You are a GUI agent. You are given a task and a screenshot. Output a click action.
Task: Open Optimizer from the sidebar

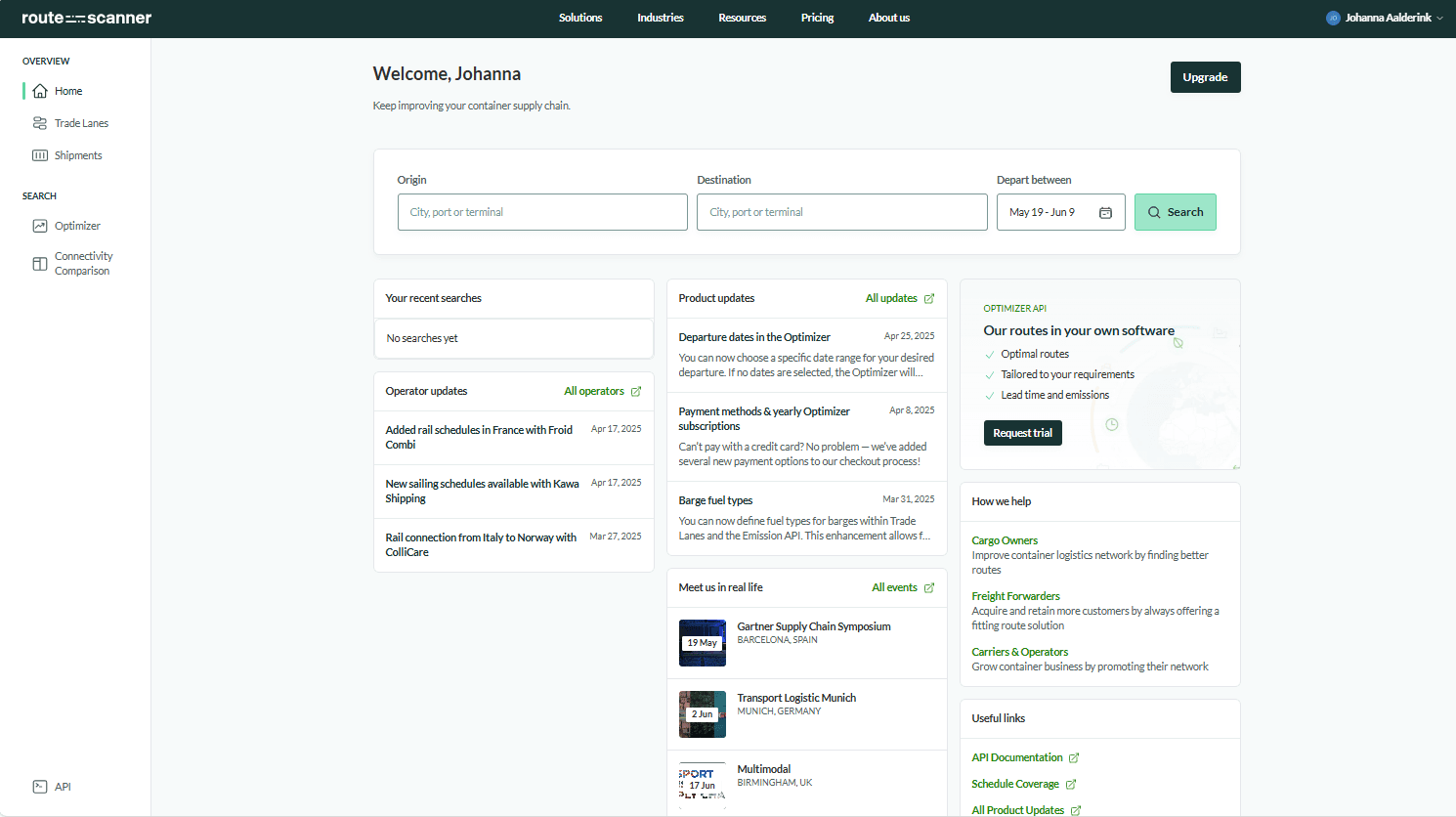pyautogui.click(x=75, y=226)
